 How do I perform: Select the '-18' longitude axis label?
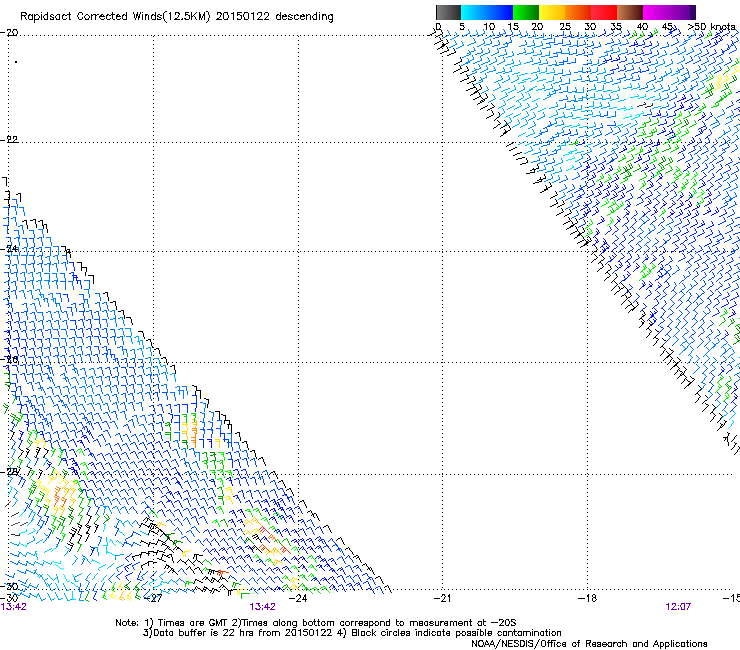coord(587,598)
